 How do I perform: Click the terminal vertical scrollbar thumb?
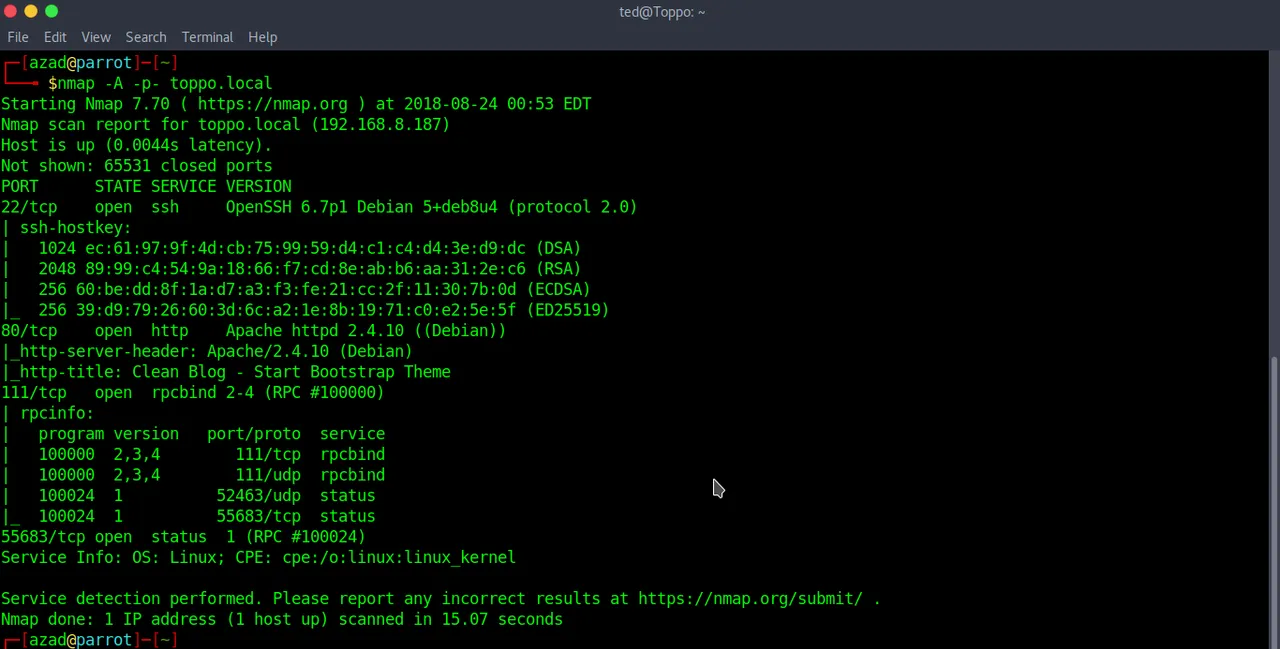point(1274,500)
